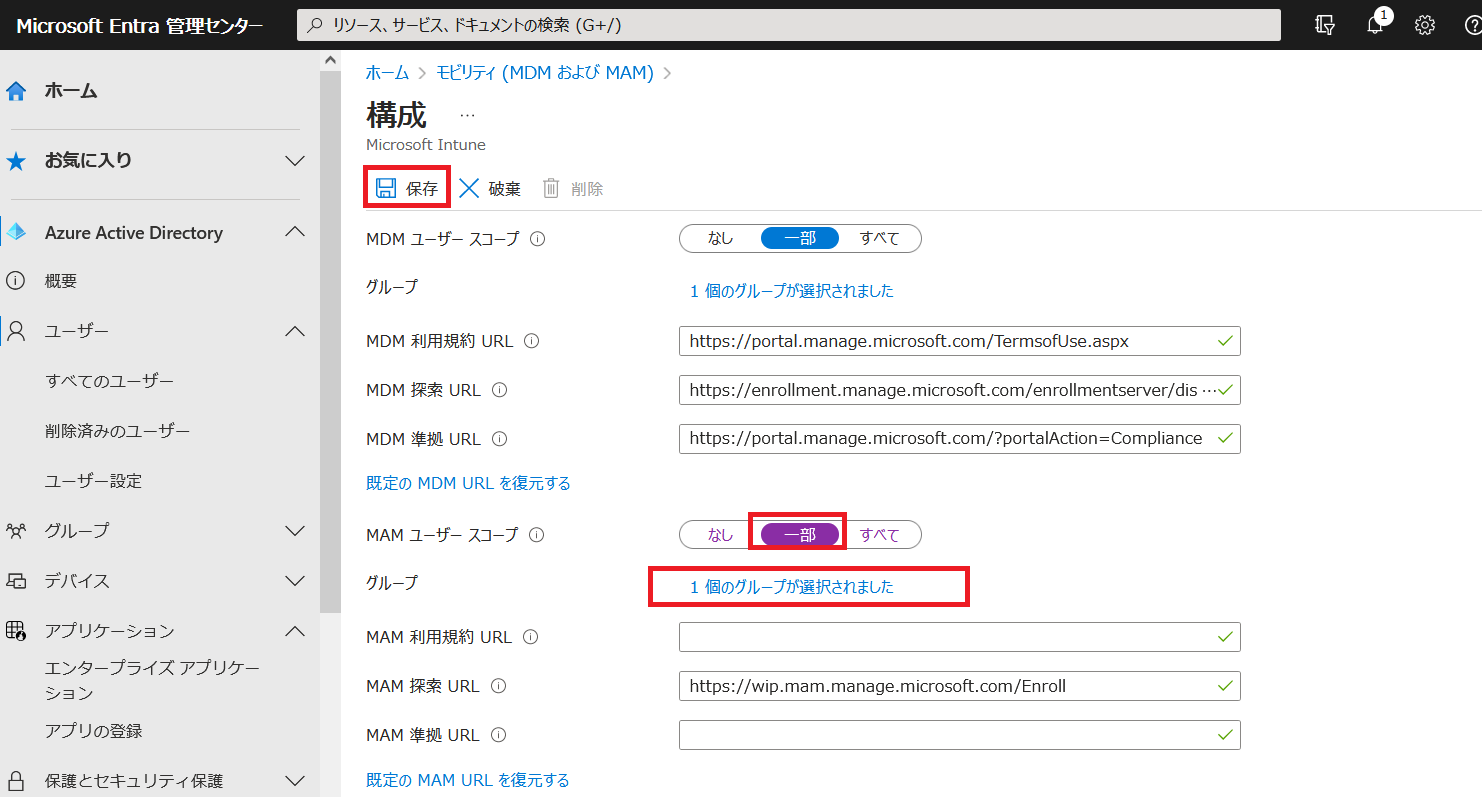Click info icon next to MDM 探索 URL
Image resolution: width=1482 pixels, height=797 pixels.
pos(499,390)
